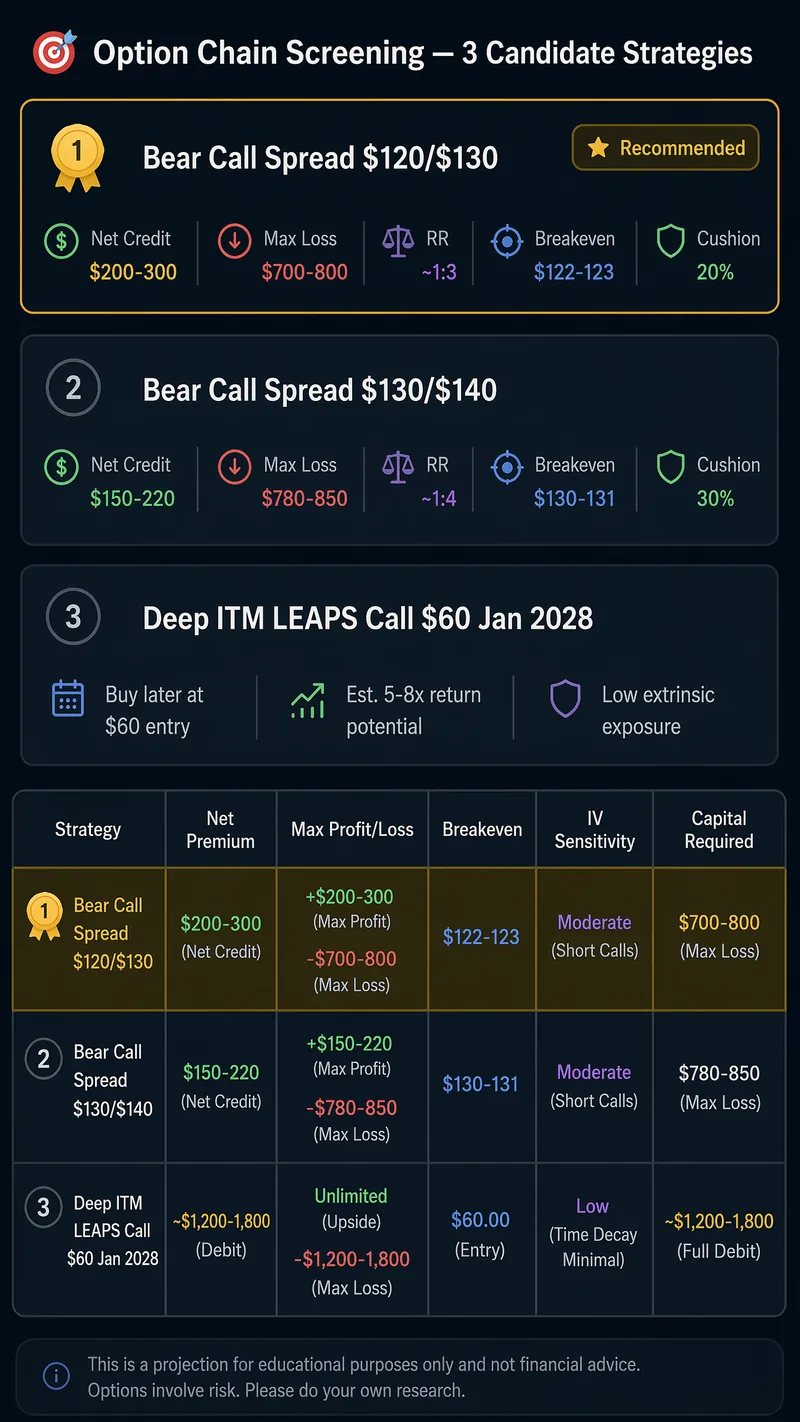Screen dimensions: 800x1422
Task: Open the Bear Call Spread $130/$140 card title
Action: (x=320, y=389)
